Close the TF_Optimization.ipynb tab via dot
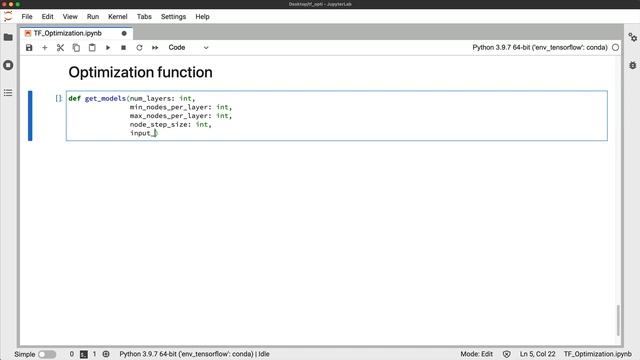Viewport: 640px width, 360px height. (x=124, y=33)
